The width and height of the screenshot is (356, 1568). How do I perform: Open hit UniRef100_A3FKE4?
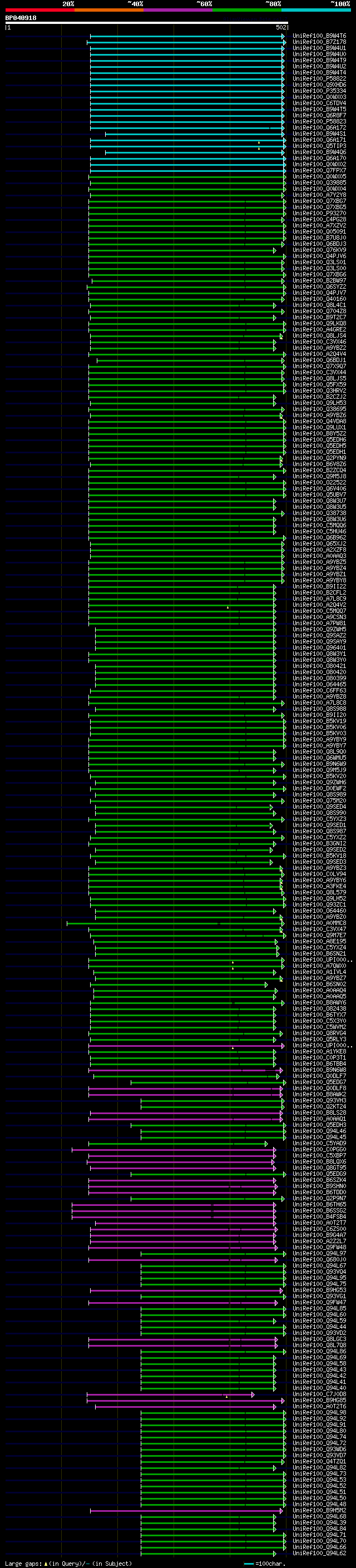319,886
